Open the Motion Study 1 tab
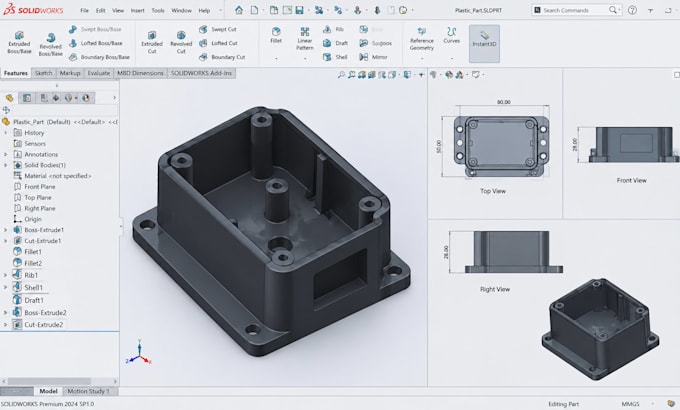 pyautogui.click(x=88, y=391)
